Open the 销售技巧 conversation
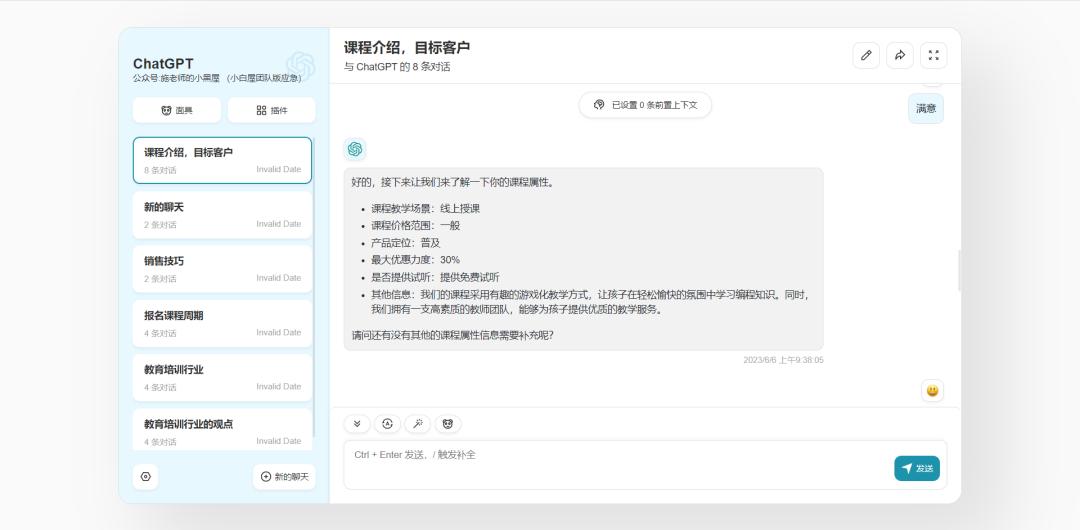The image size is (1080, 530). click(x=222, y=269)
